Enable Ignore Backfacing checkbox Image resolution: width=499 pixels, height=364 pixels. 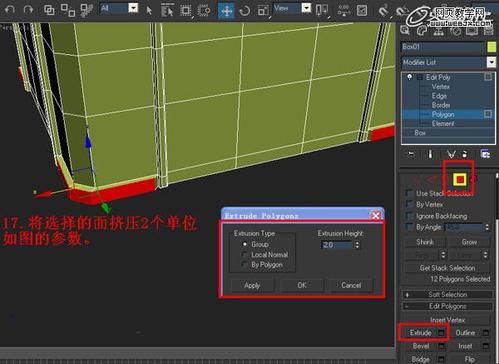tap(409, 216)
